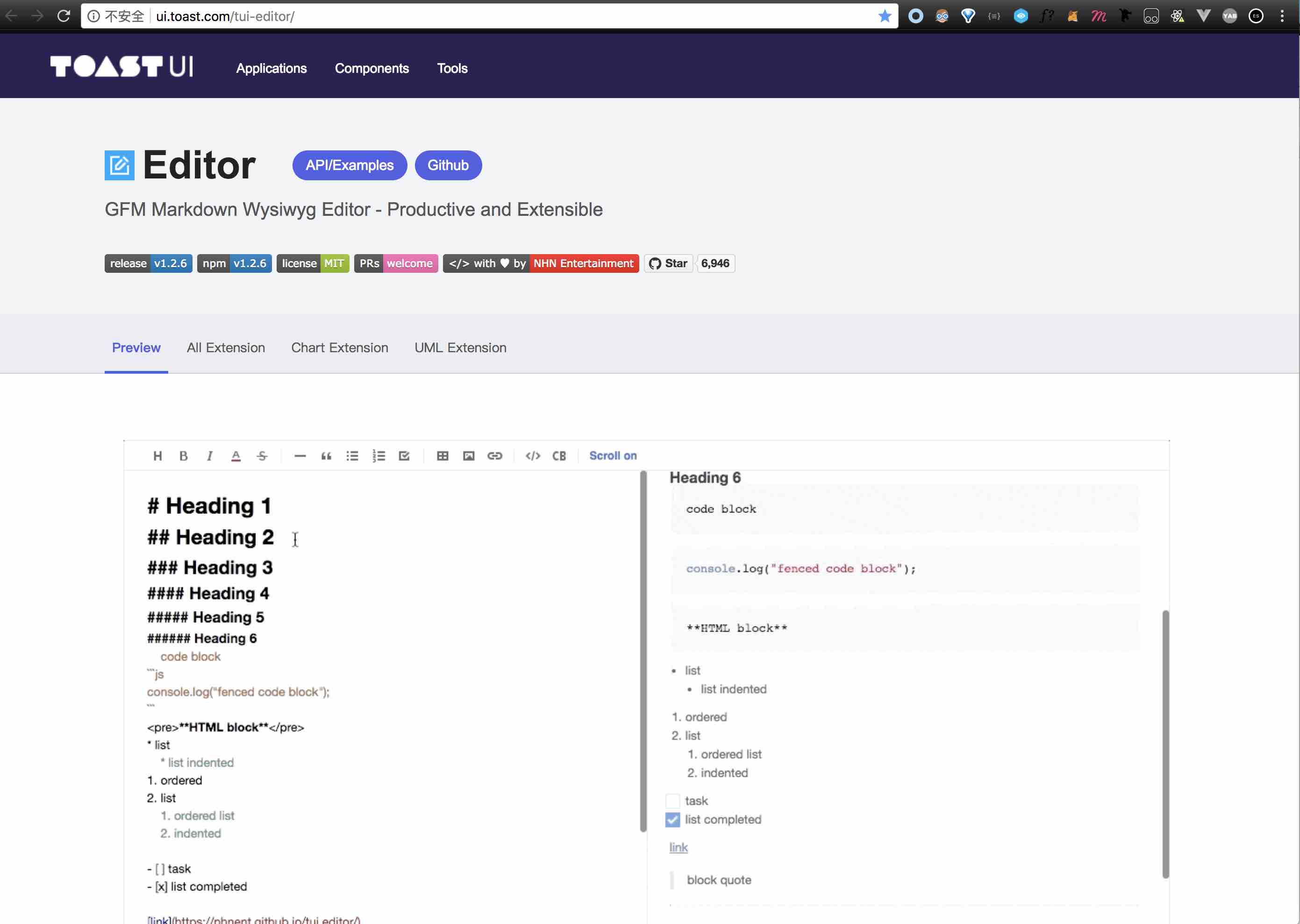Insert blockquote using quote icon
The width and height of the screenshot is (1300, 924).
click(x=326, y=456)
